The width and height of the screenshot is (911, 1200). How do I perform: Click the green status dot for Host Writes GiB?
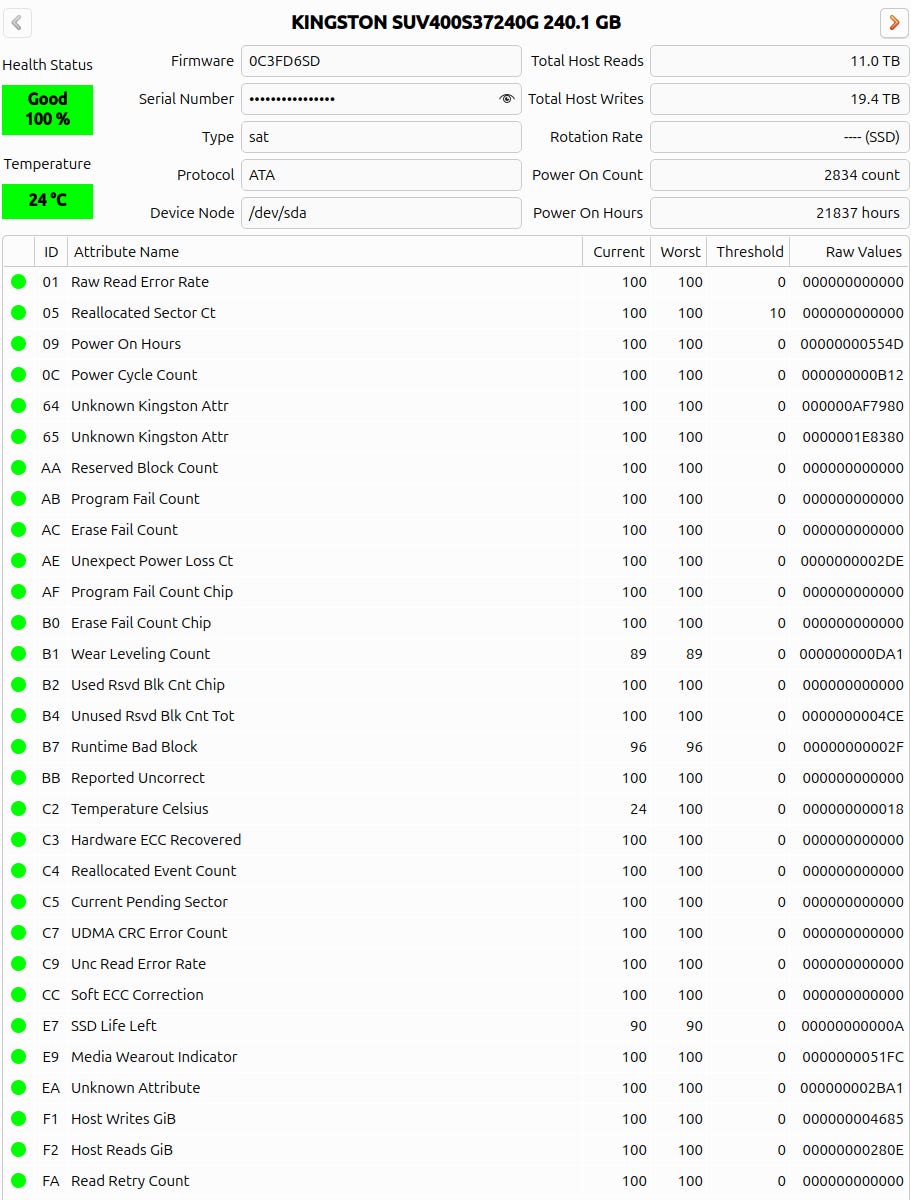[18, 1119]
